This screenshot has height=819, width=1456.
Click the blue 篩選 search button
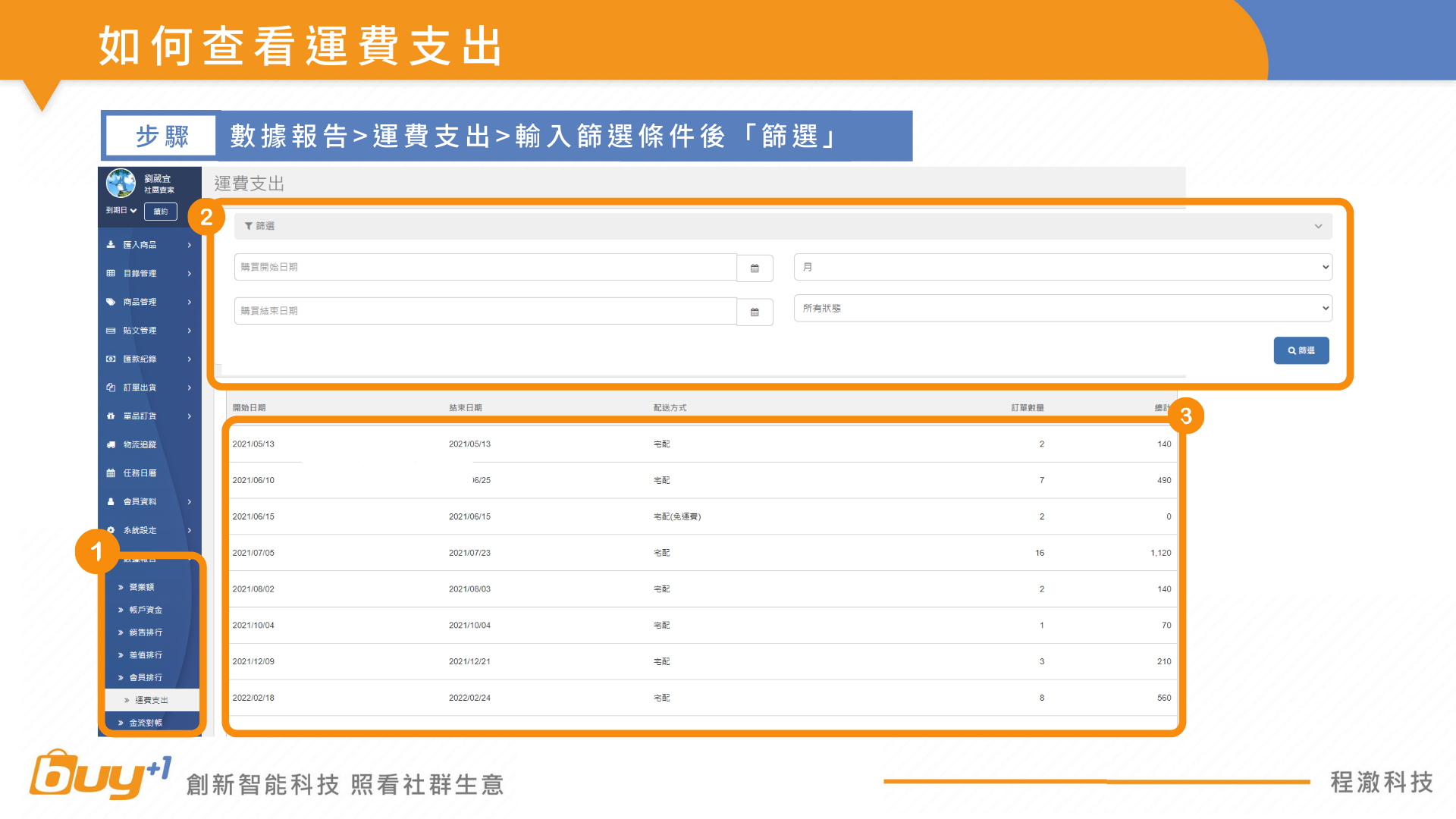click(x=1301, y=350)
